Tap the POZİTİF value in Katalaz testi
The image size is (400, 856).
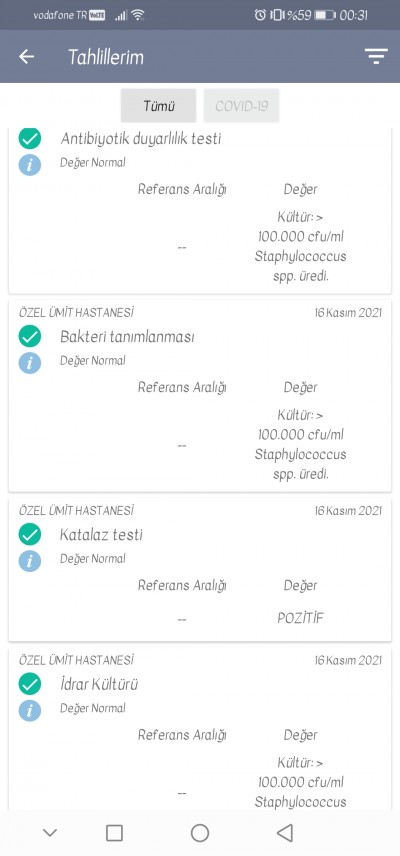300,619
